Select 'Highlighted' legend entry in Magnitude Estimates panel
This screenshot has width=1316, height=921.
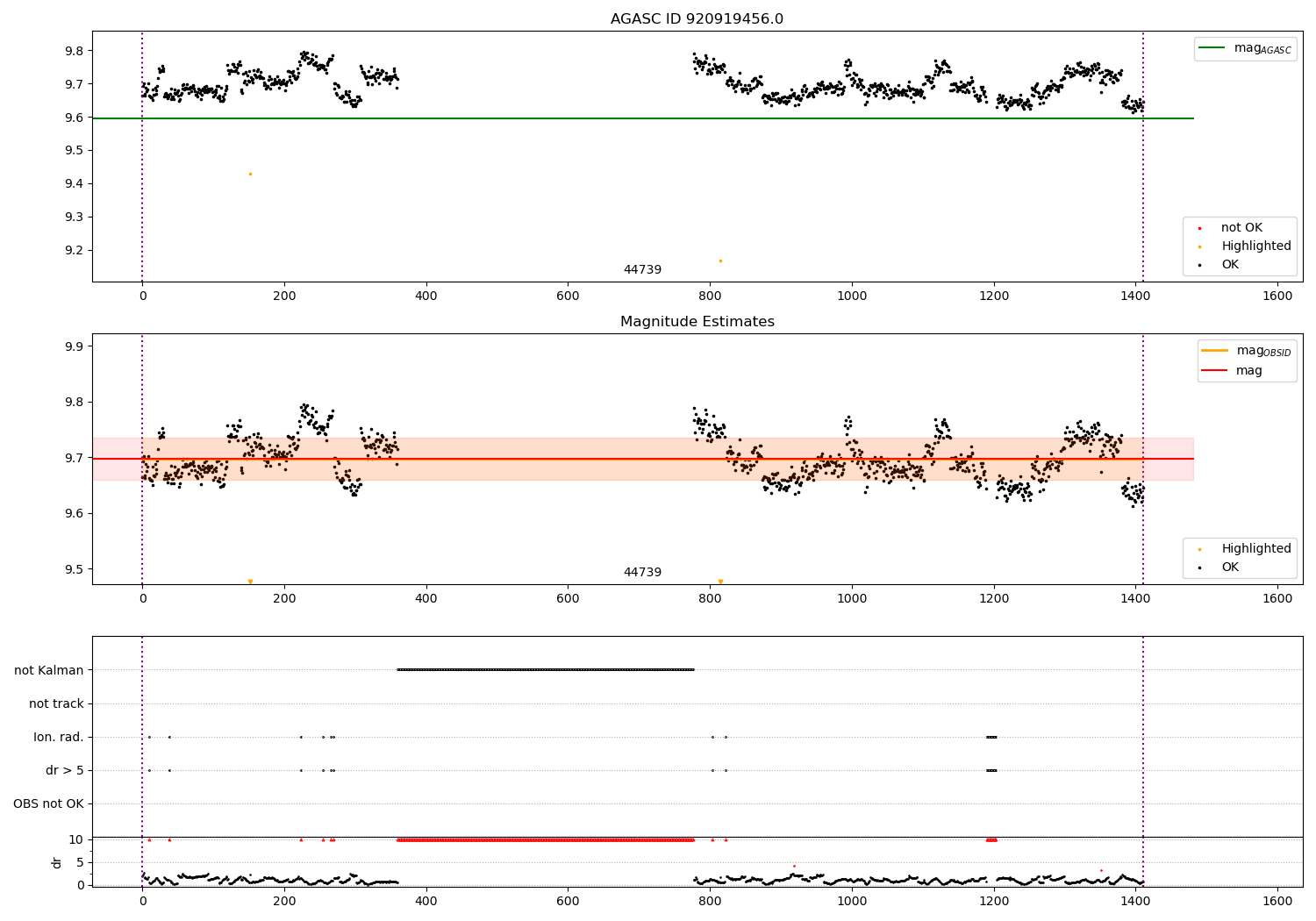[x=1244, y=549]
